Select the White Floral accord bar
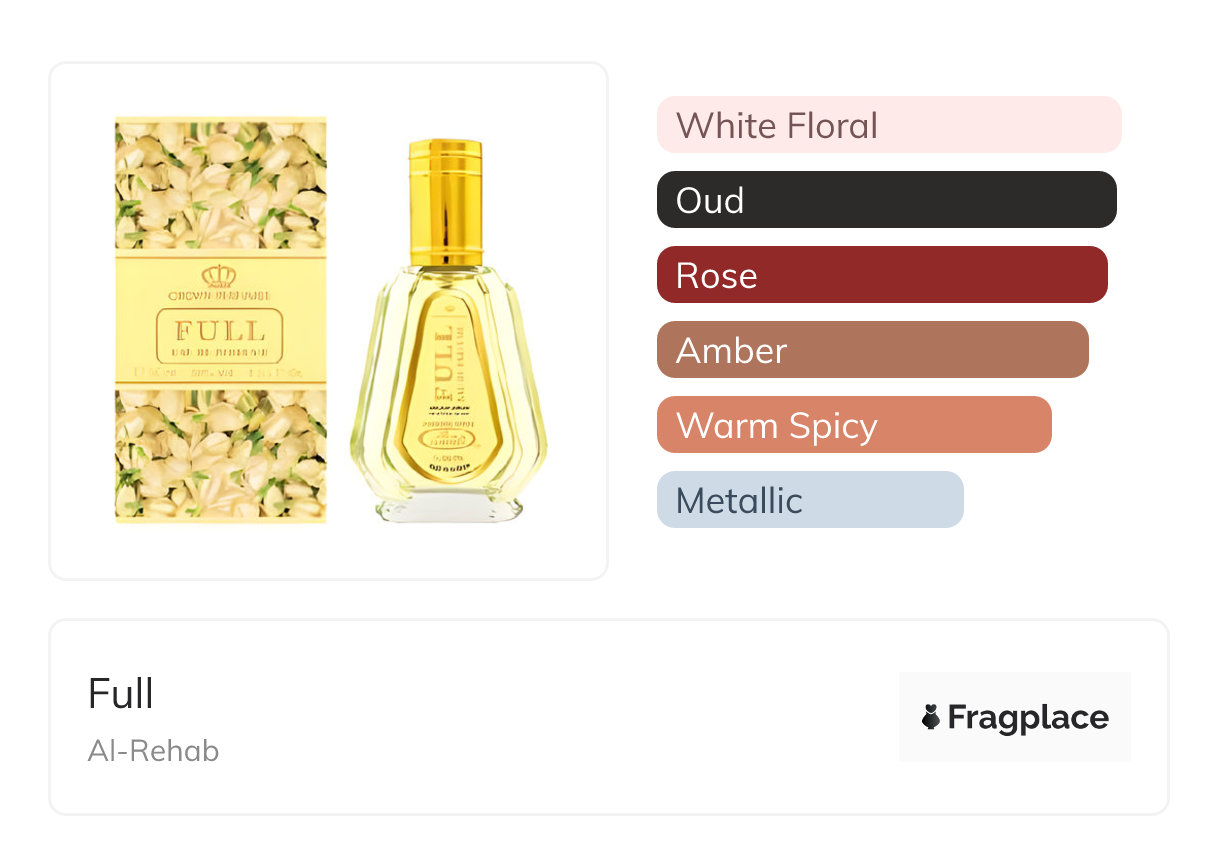 [x=888, y=125]
